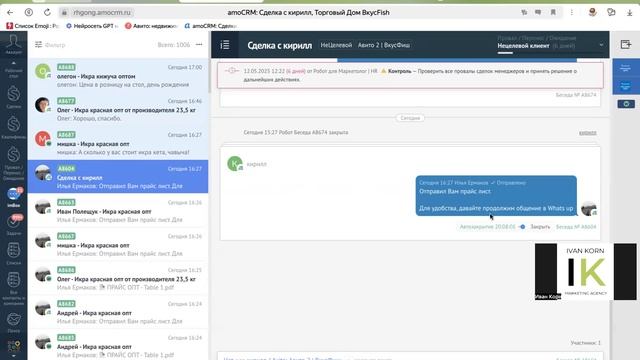The height and width of the screenshot is (360, 640).
Task: Click the translate icon in browser toolbar
Action: (x=524, y=12)
